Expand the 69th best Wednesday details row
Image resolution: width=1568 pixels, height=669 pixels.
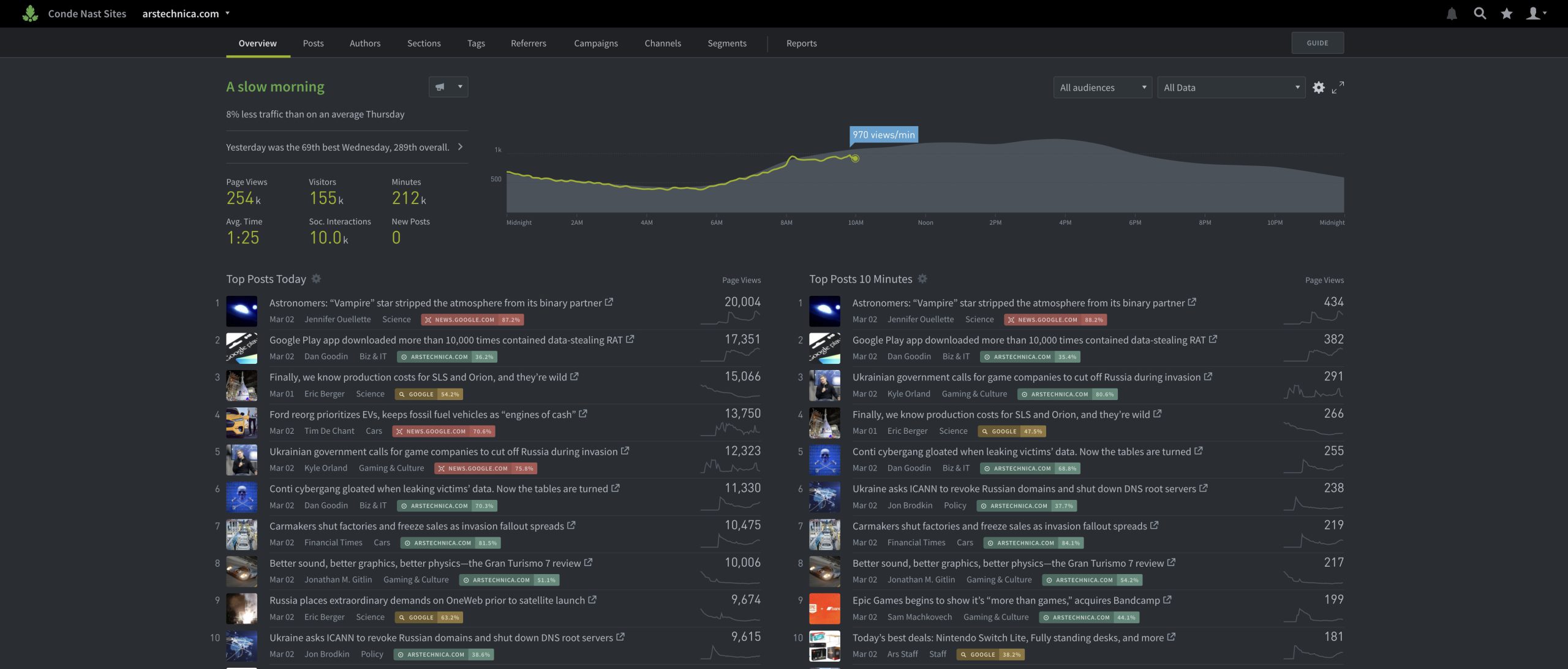click(460, 146)
